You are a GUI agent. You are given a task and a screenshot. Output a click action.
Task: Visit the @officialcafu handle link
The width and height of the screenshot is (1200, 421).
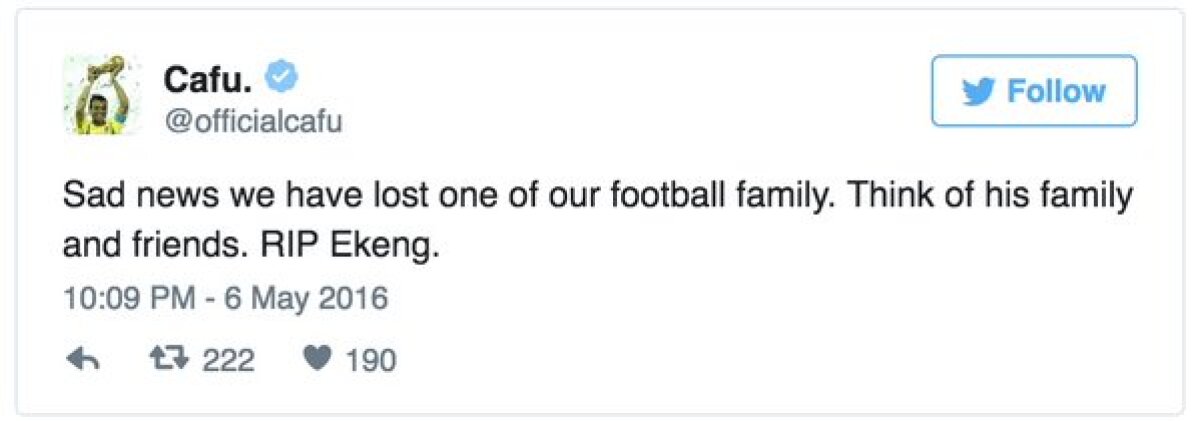252,122
